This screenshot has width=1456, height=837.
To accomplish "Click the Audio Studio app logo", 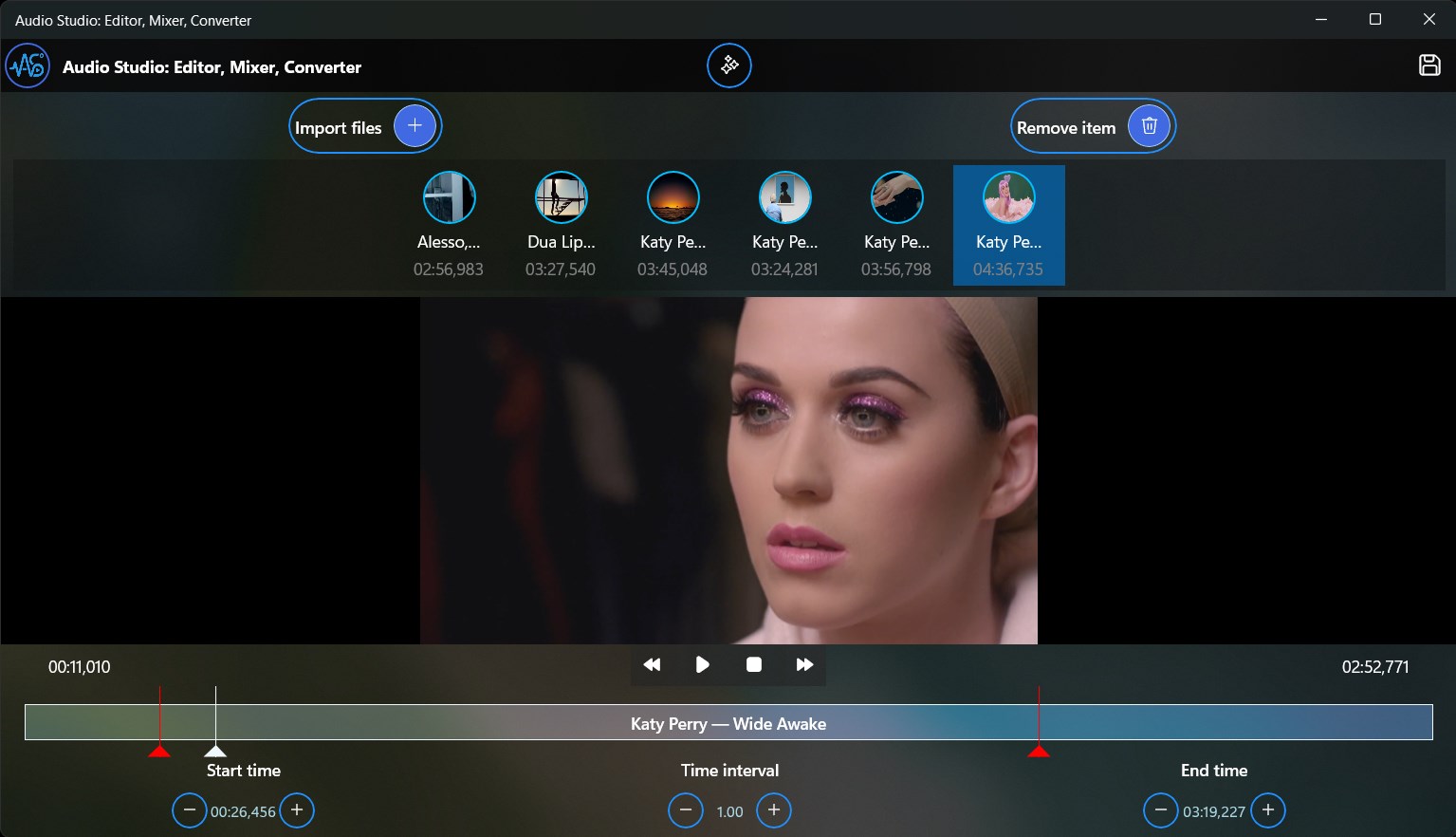I will pyautogui.click(x=27, y=65).
